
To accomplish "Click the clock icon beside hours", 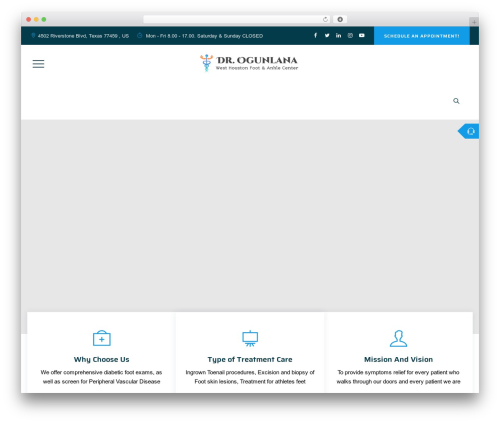I will 140,35.
